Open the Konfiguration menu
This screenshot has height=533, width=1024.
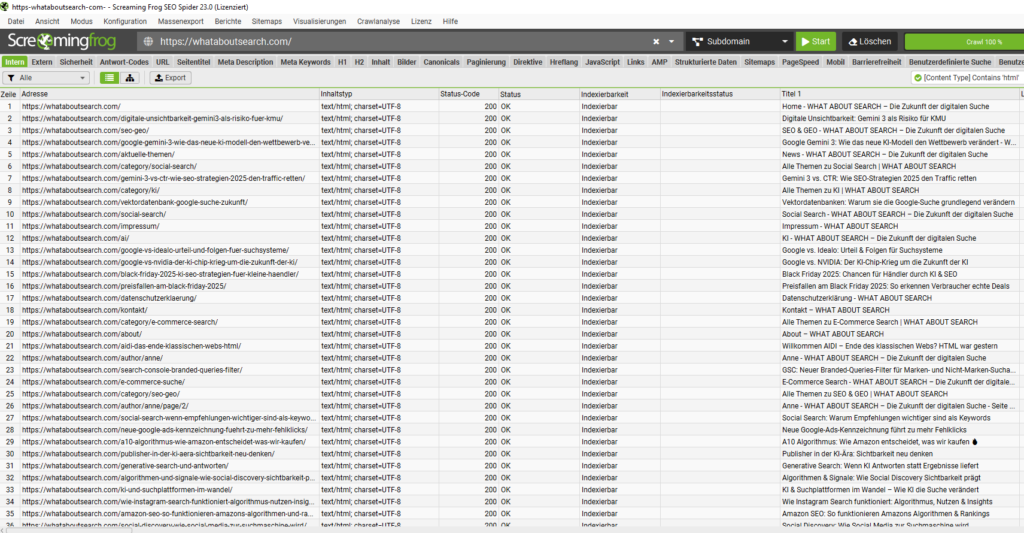pyautogui.click(x=125, y=22)
